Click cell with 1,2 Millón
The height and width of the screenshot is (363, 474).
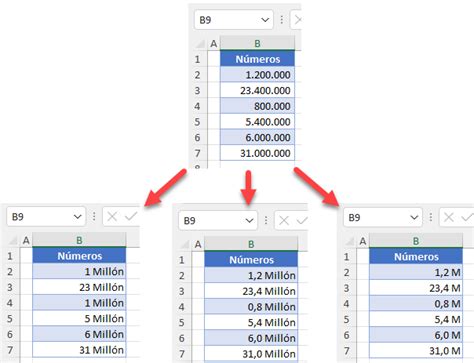pos(251,275)
